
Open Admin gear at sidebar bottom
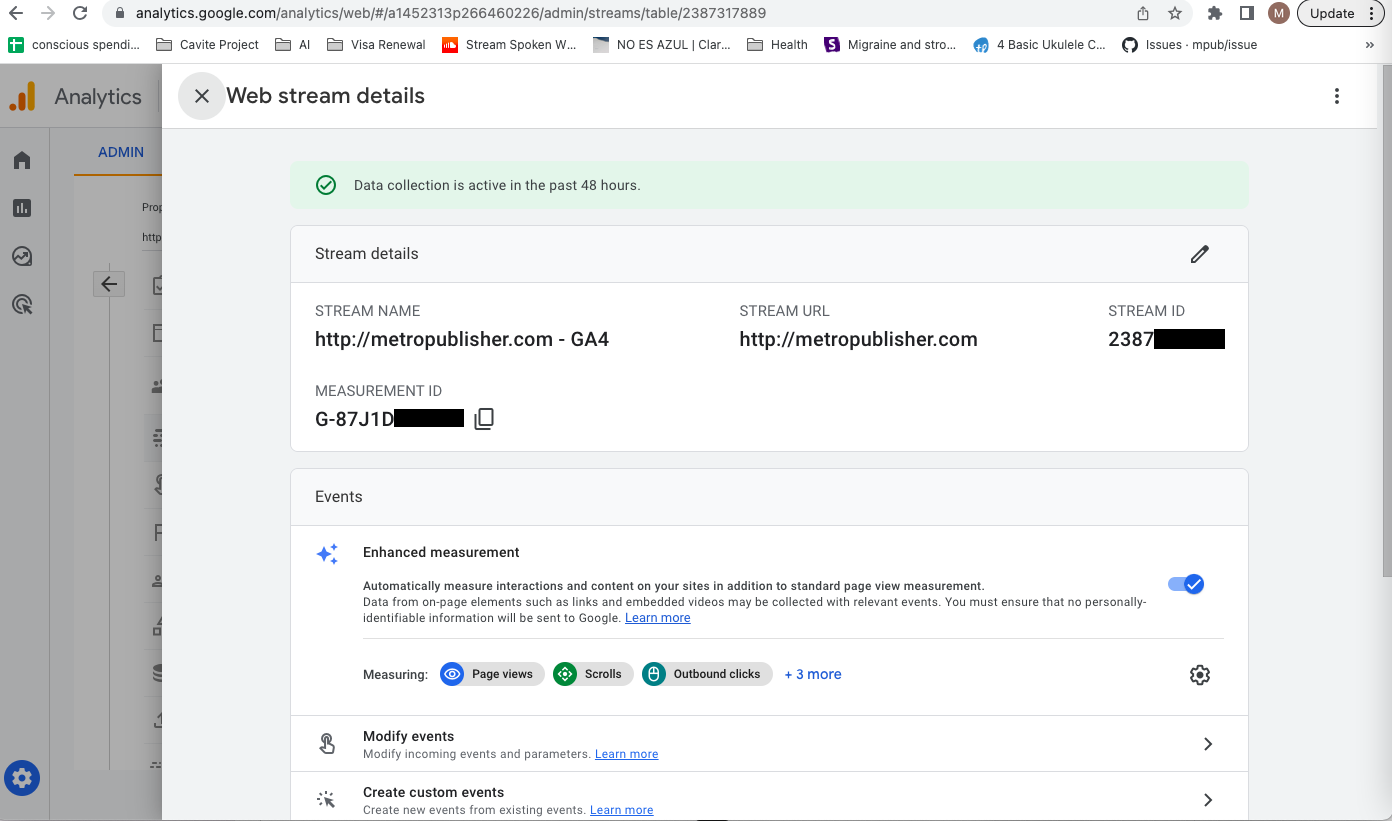click(22, 778)
